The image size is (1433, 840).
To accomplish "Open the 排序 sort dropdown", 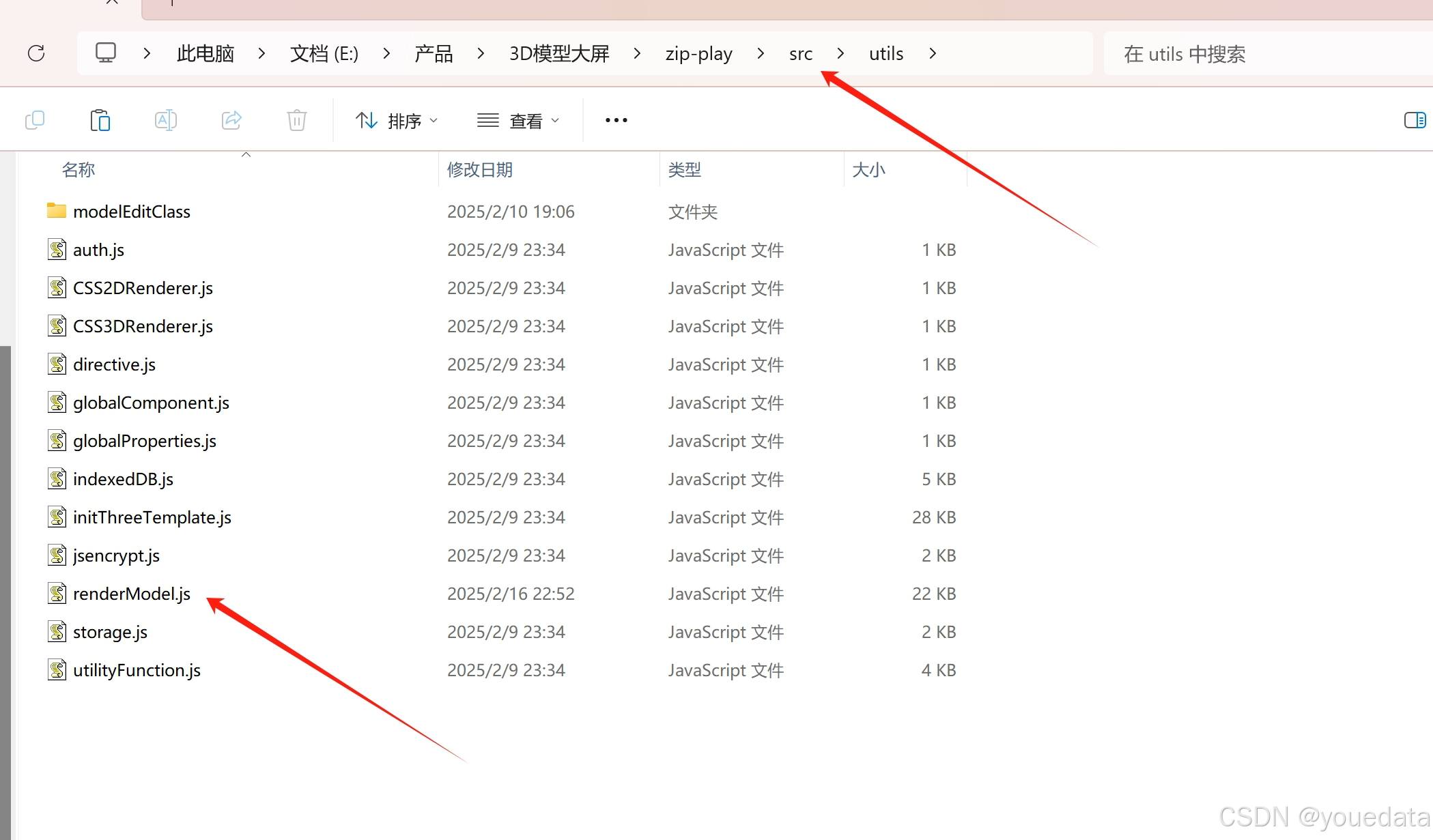I will click(397, 121).
